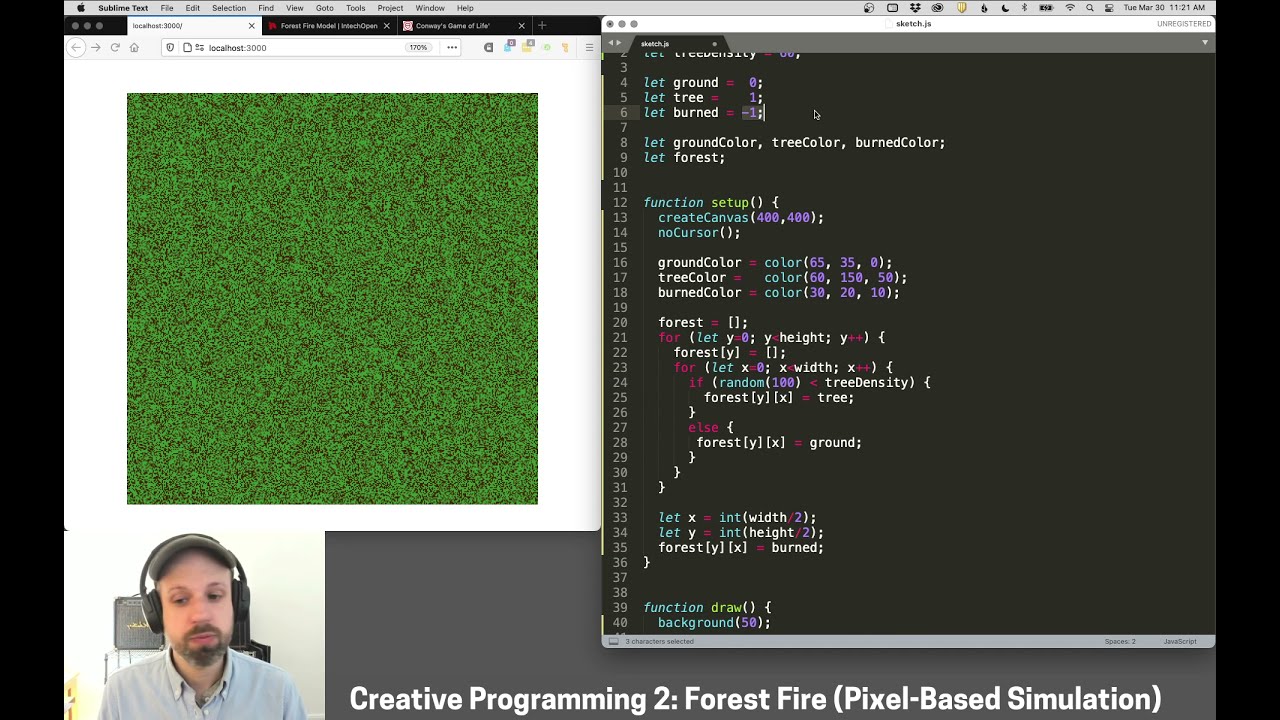
Task: Open a new Firefox tab with plus
Action: pos(542,25)
